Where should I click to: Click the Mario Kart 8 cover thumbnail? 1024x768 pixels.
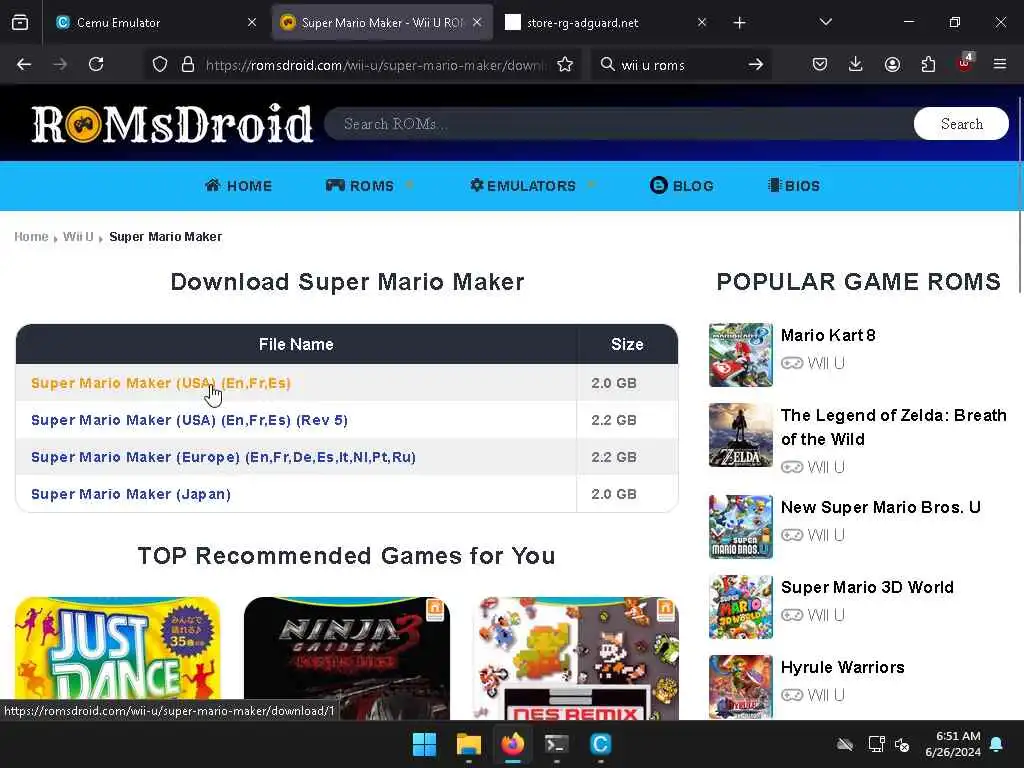741,355
